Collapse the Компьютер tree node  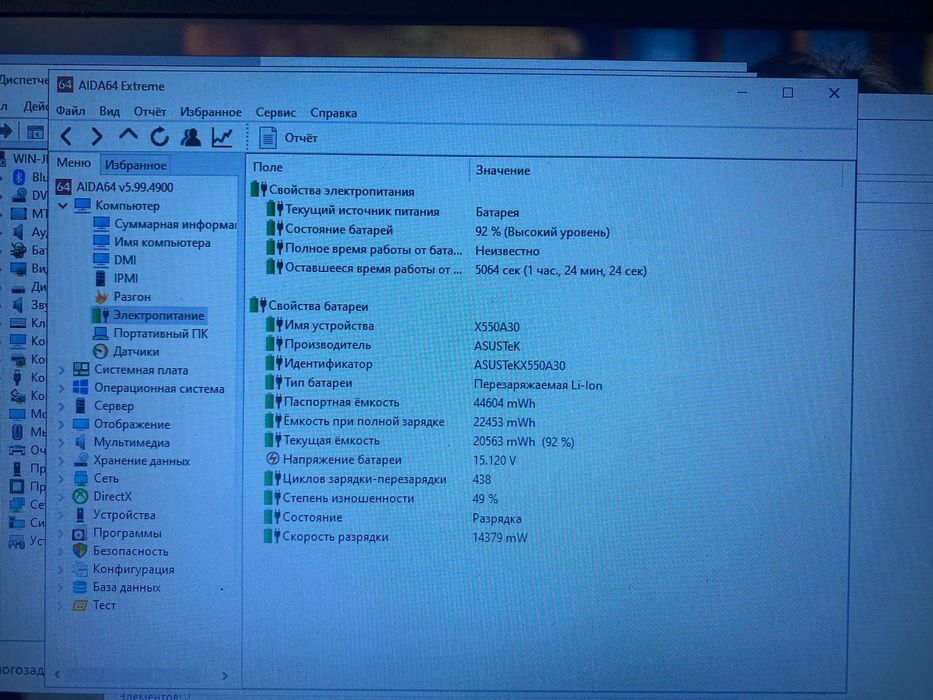click(x=62, y=206)
